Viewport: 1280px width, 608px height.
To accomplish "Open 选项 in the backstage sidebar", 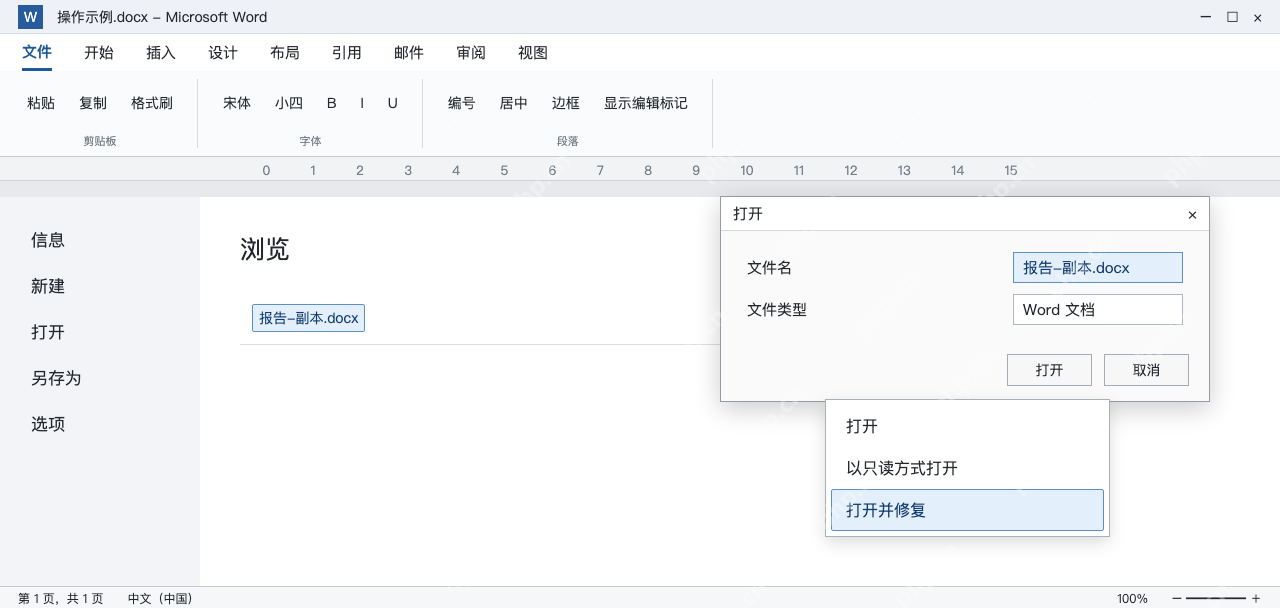I will [48, 424].
